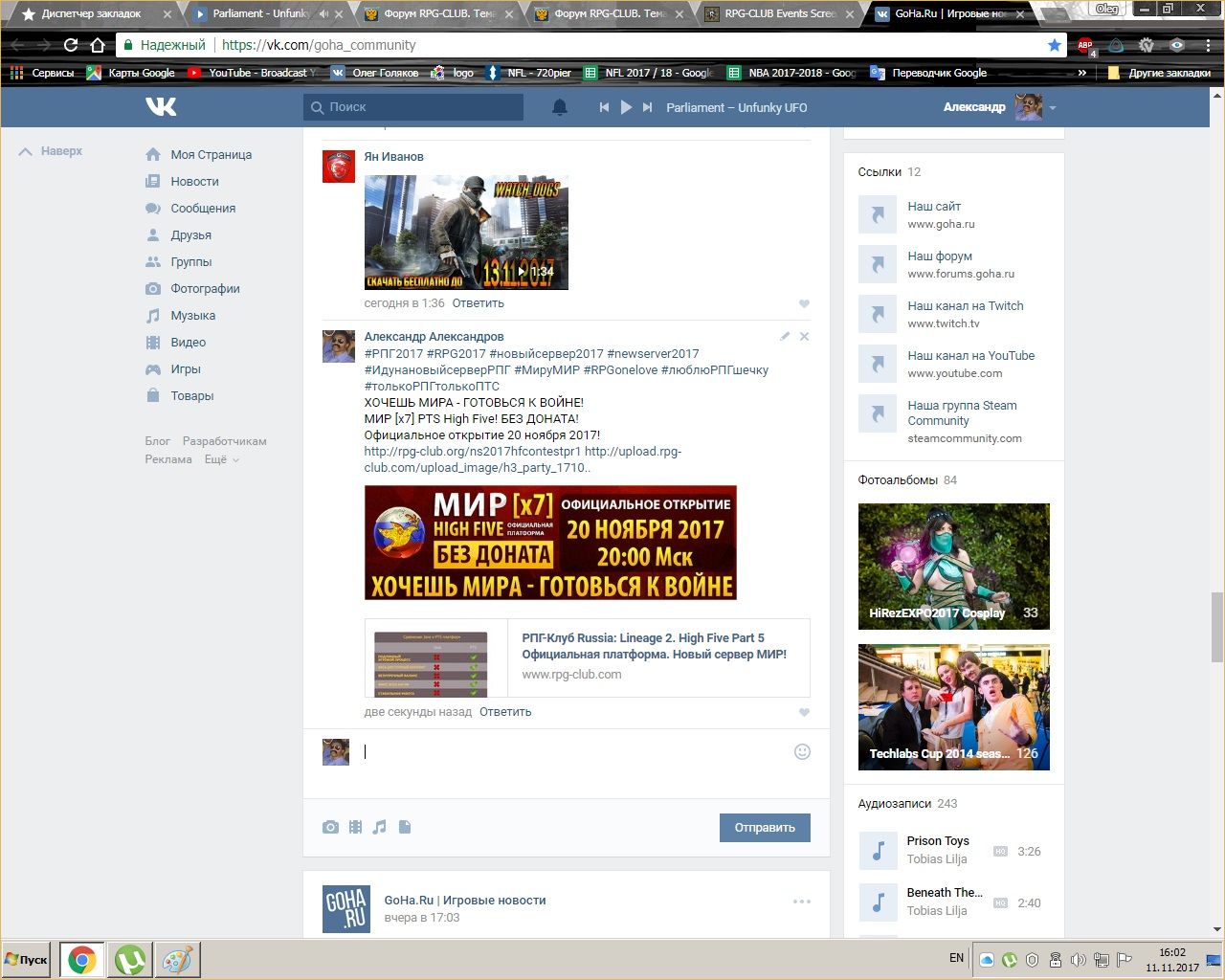Expand the Ещё footer dropdown

[x=221, y=459]
